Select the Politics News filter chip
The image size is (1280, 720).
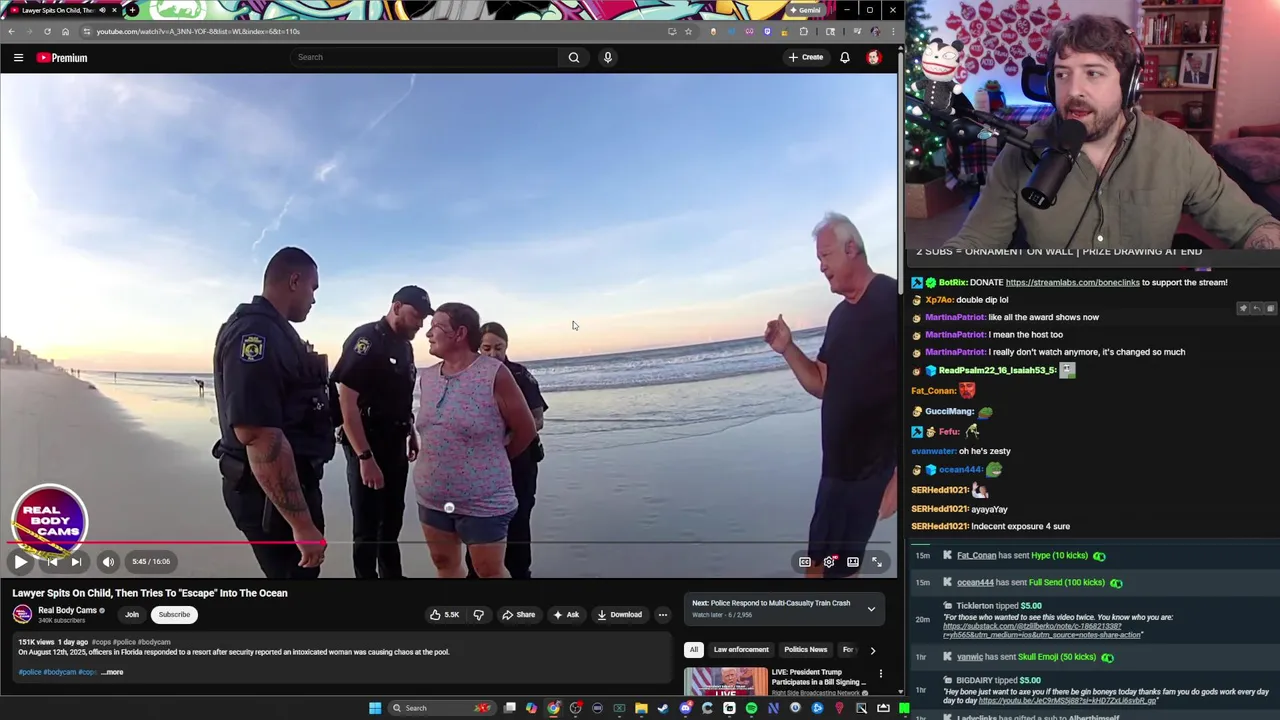coord(805,650)
